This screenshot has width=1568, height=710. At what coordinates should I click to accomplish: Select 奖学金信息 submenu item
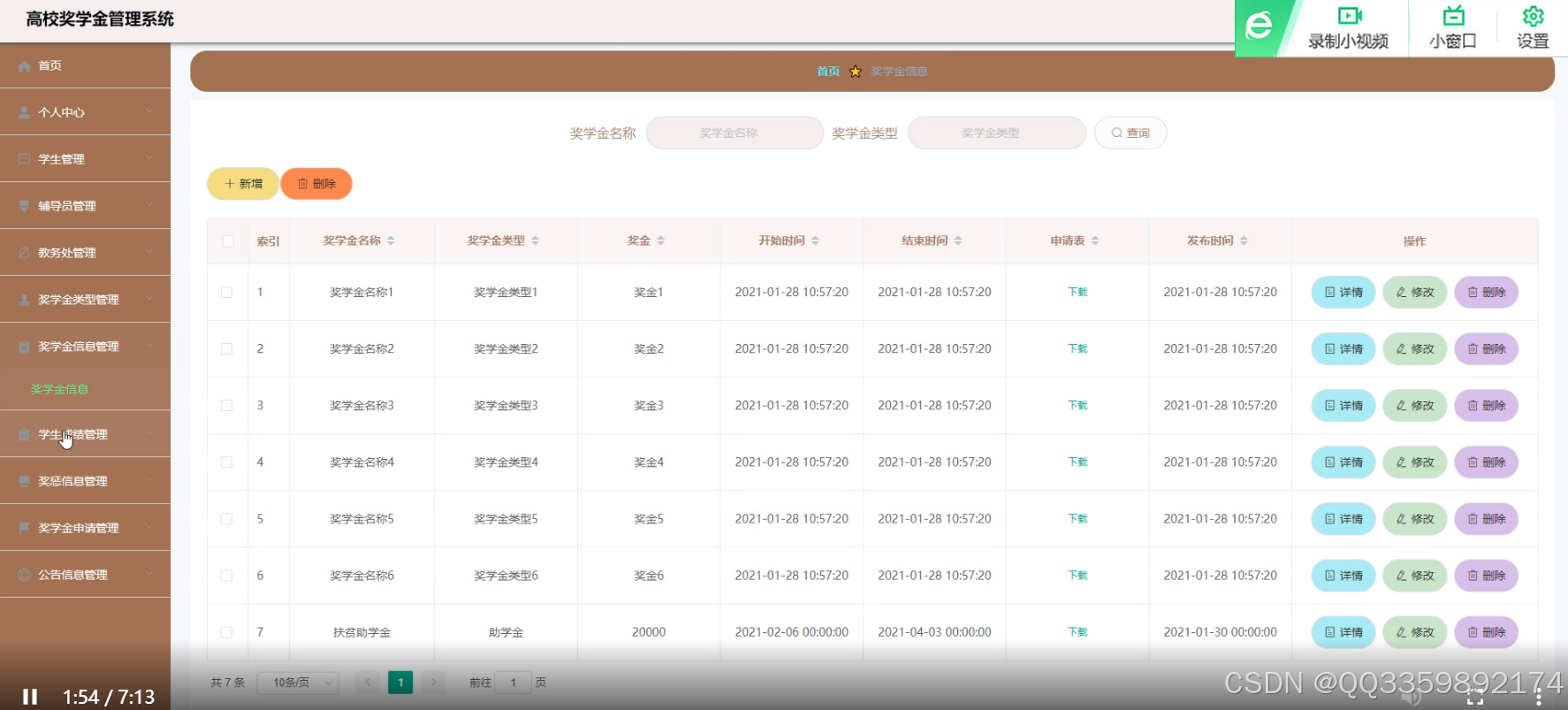pyautogui.click(x=59, y=389)
